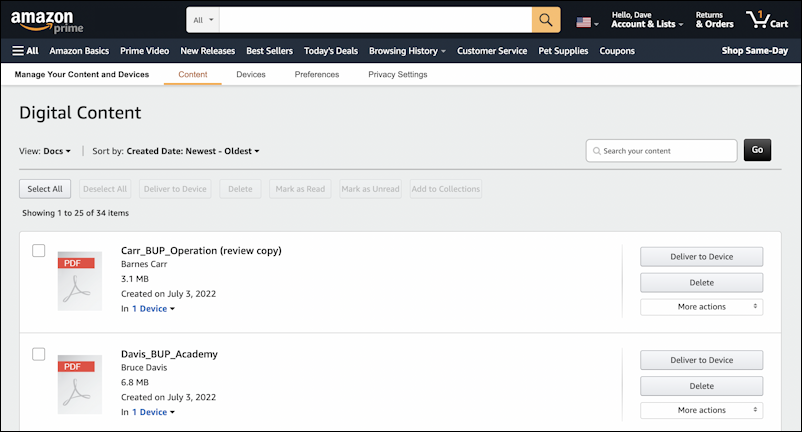Click PDF icon for Davis_BUP_Academy
This screenshot has width=802, height=432.
[79, 384]
